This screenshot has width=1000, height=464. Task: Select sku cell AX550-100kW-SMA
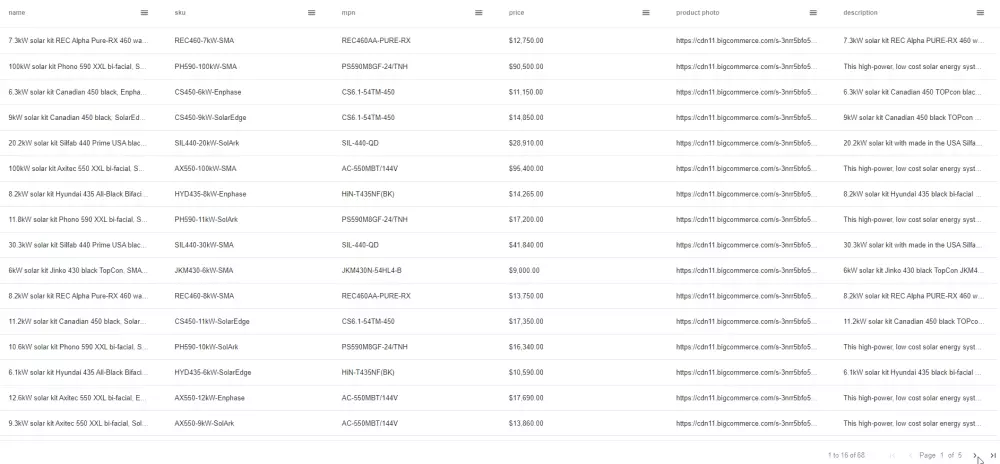coord(205,168)
